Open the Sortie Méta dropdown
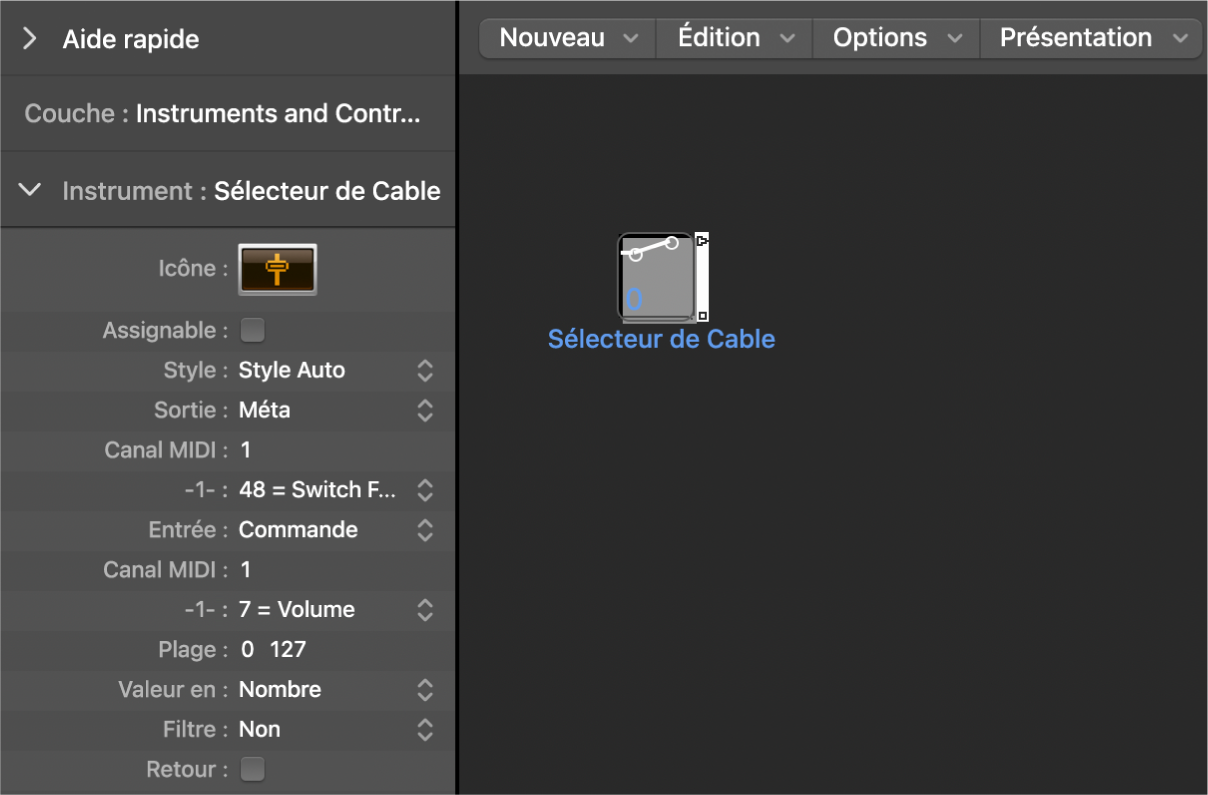 pyautogui.click(x=424, y=410)
